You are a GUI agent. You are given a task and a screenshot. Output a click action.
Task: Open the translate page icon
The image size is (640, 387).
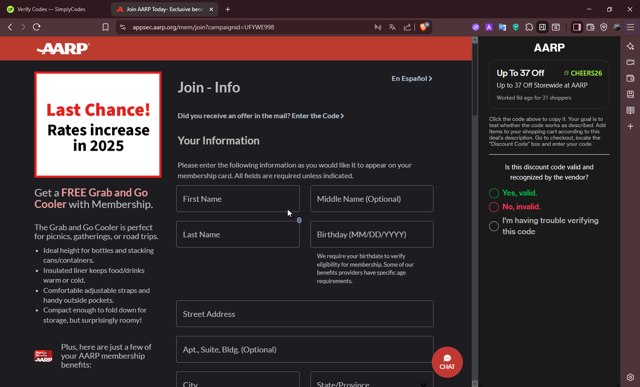click(x=392, y=27)
